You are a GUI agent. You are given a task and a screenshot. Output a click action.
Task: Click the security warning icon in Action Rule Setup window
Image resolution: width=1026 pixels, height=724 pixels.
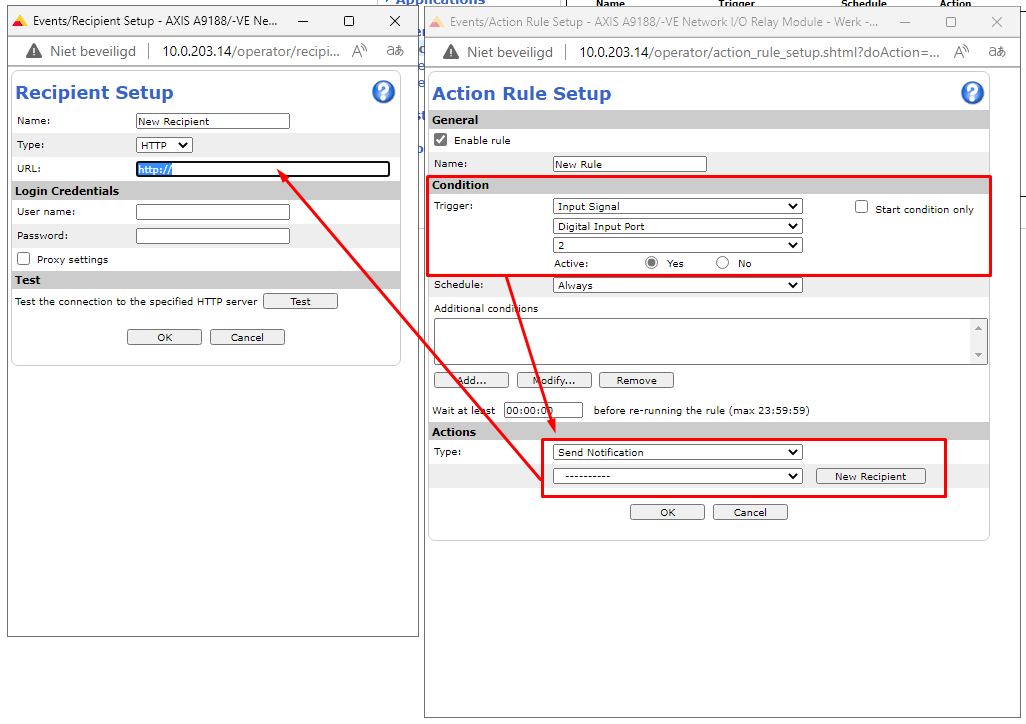(451, 52)
